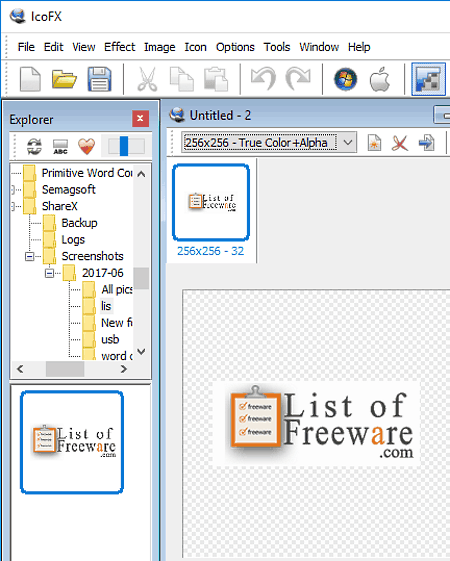Select the Screenshots folder
This screenshot has width=450, height=561.
tap(92, 256)
